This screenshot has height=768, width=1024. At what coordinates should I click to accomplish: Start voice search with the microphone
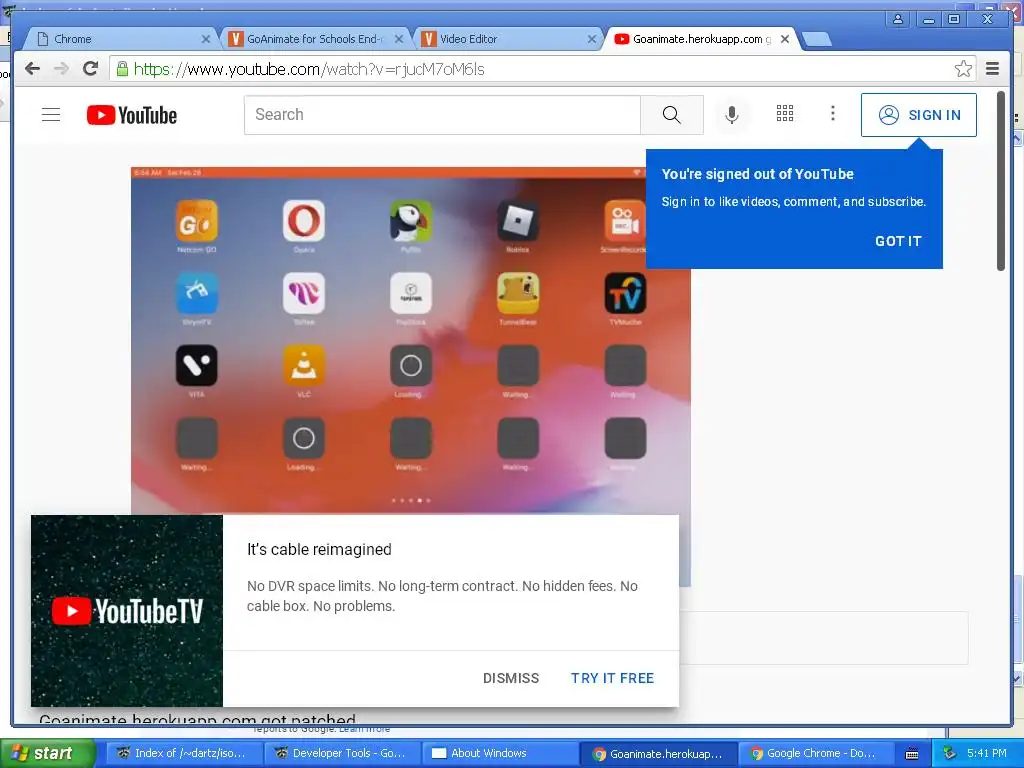point(732,115)
